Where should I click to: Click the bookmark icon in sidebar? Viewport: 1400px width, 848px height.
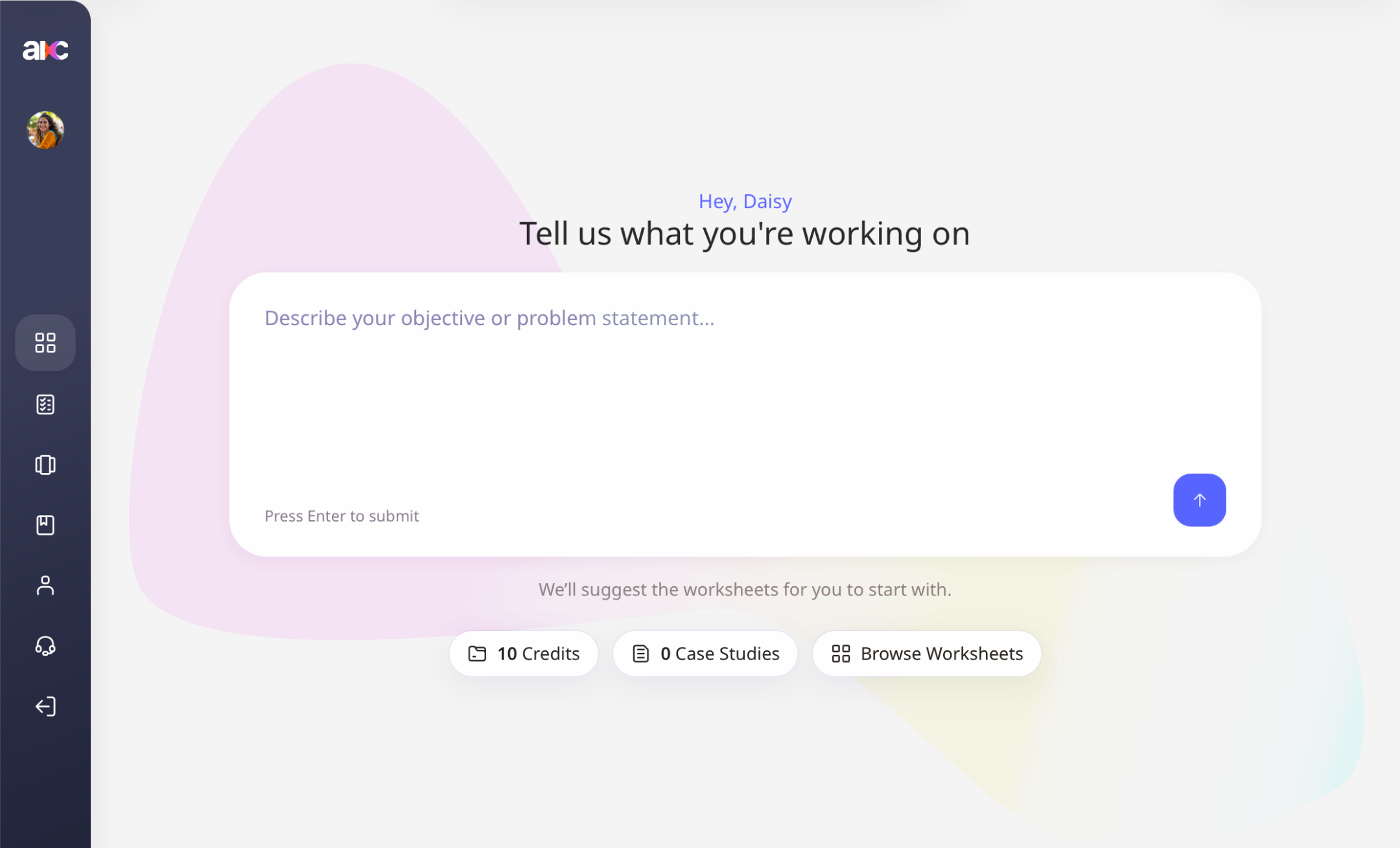[x=45, y=525]
